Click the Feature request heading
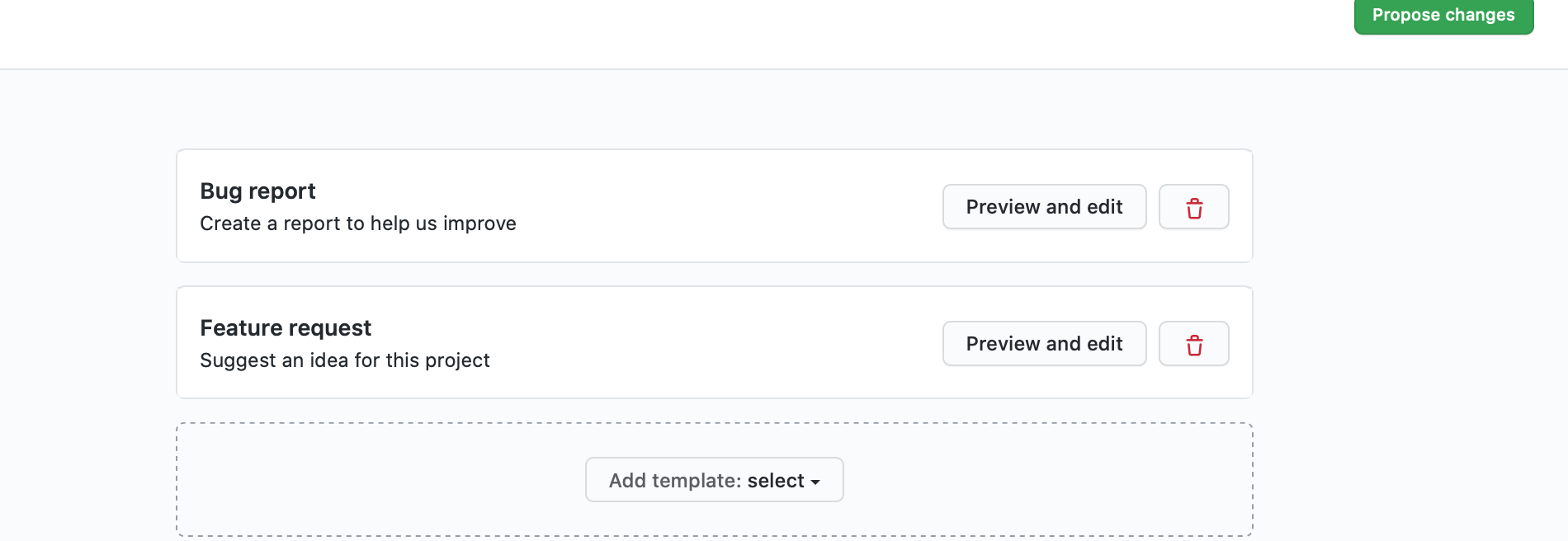Screen dimensions: 1568x541 click(286, 328)
